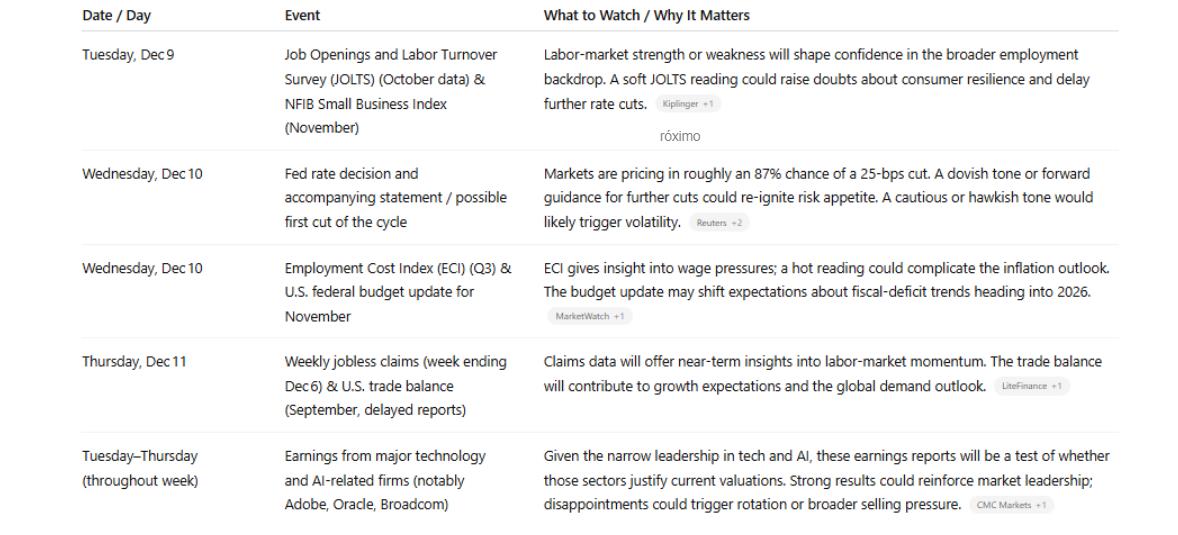Click the "Date / Day" column header
The width and height of the screenshot is (1178, 535).
[116, 16]
